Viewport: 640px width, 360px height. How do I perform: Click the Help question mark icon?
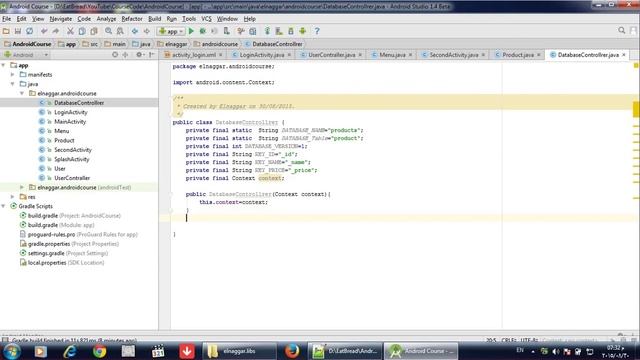pyautogui.click(x=317, y=31)
